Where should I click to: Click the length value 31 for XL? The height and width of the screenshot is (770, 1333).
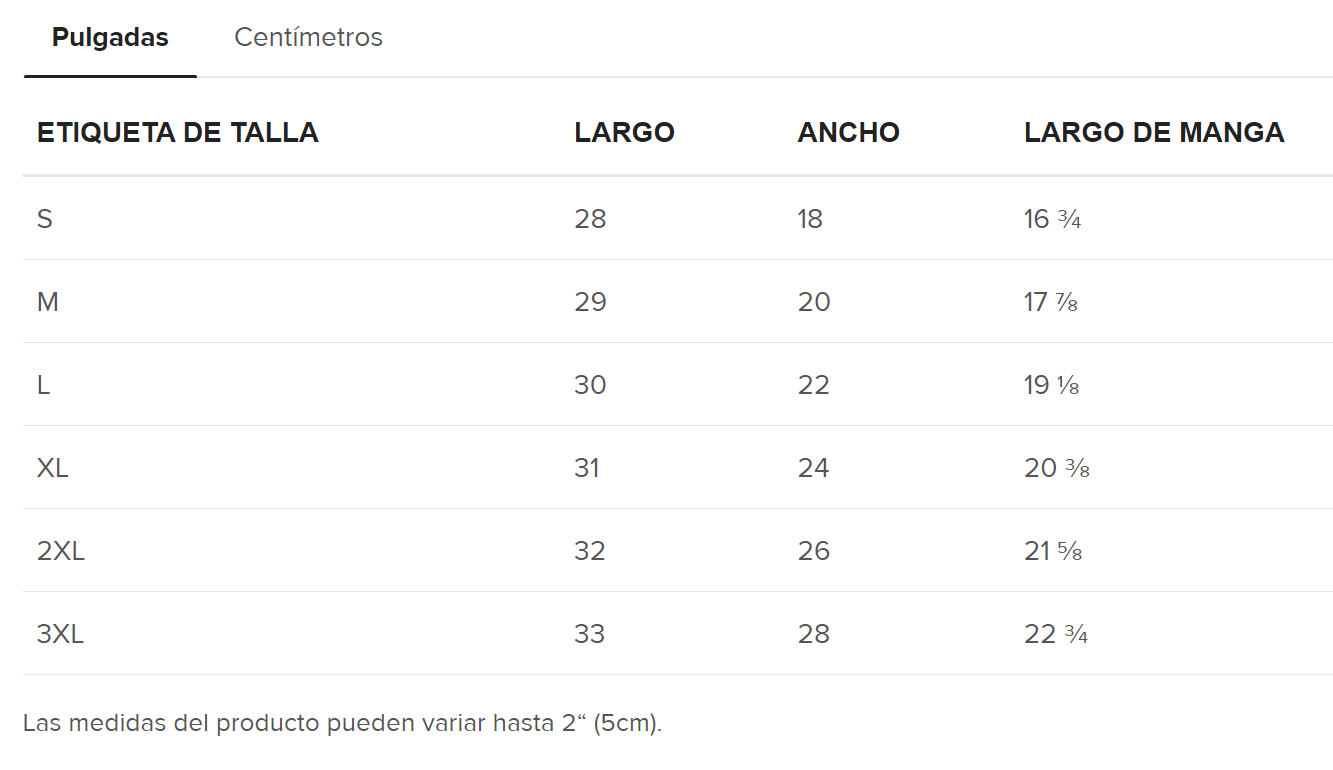[587, 468]
